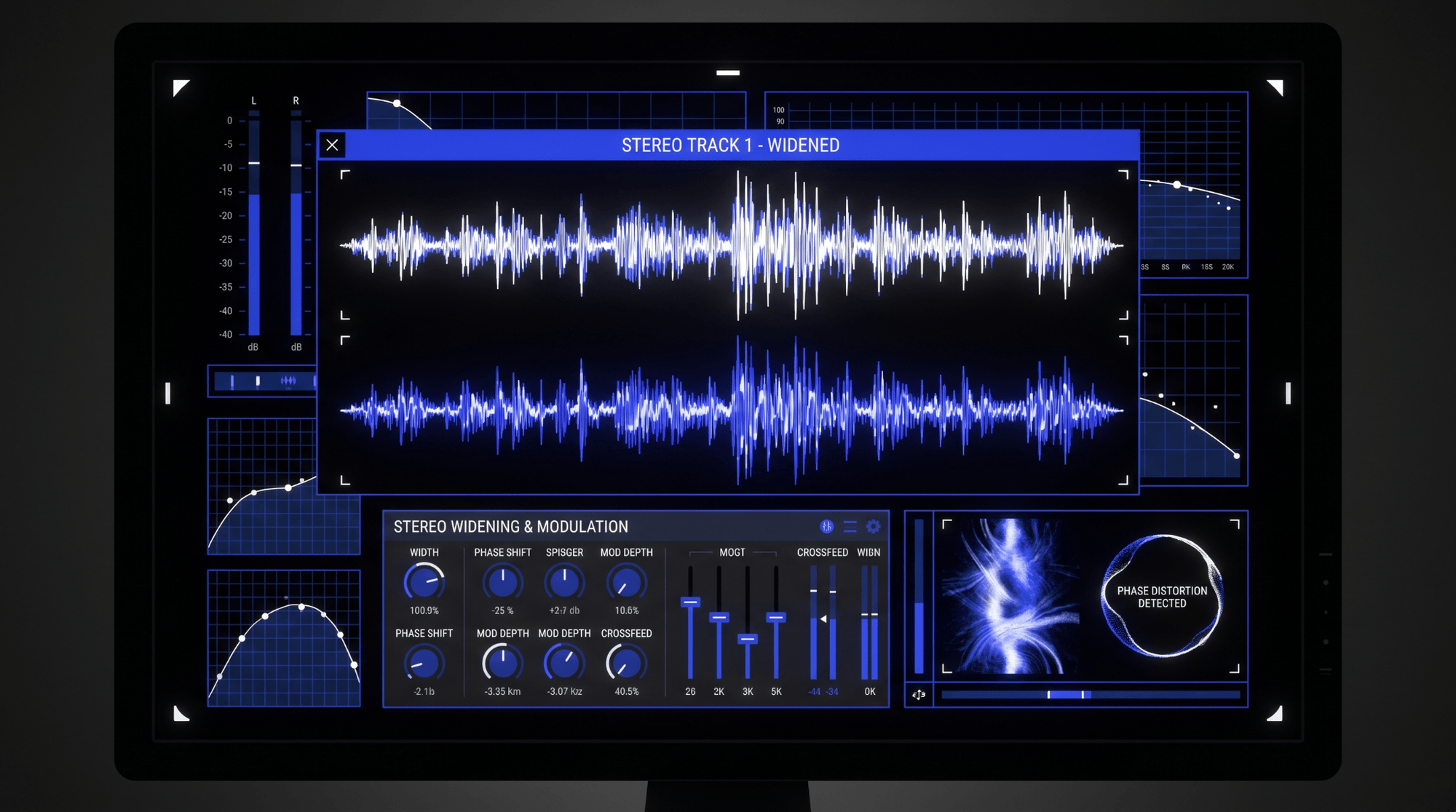
Task: Click the MOD DEPTH knob showing -3.07 Kzz
Action: click(x=564, y=663)
